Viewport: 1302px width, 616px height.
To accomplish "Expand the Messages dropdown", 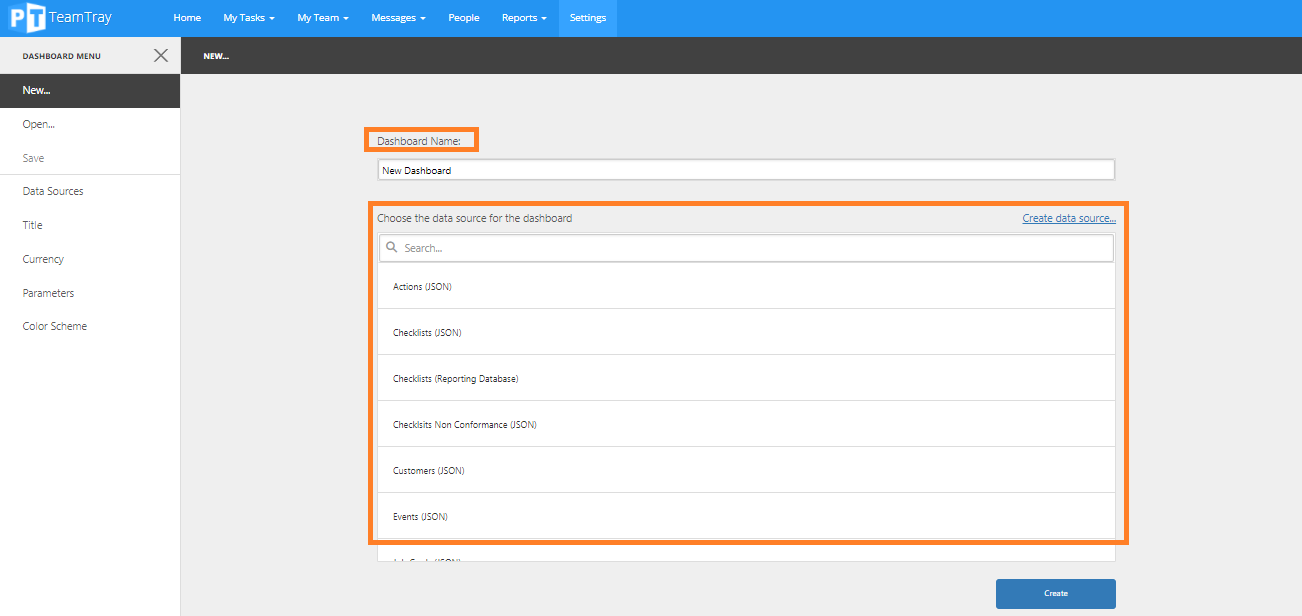I will [x=397, y=17].
